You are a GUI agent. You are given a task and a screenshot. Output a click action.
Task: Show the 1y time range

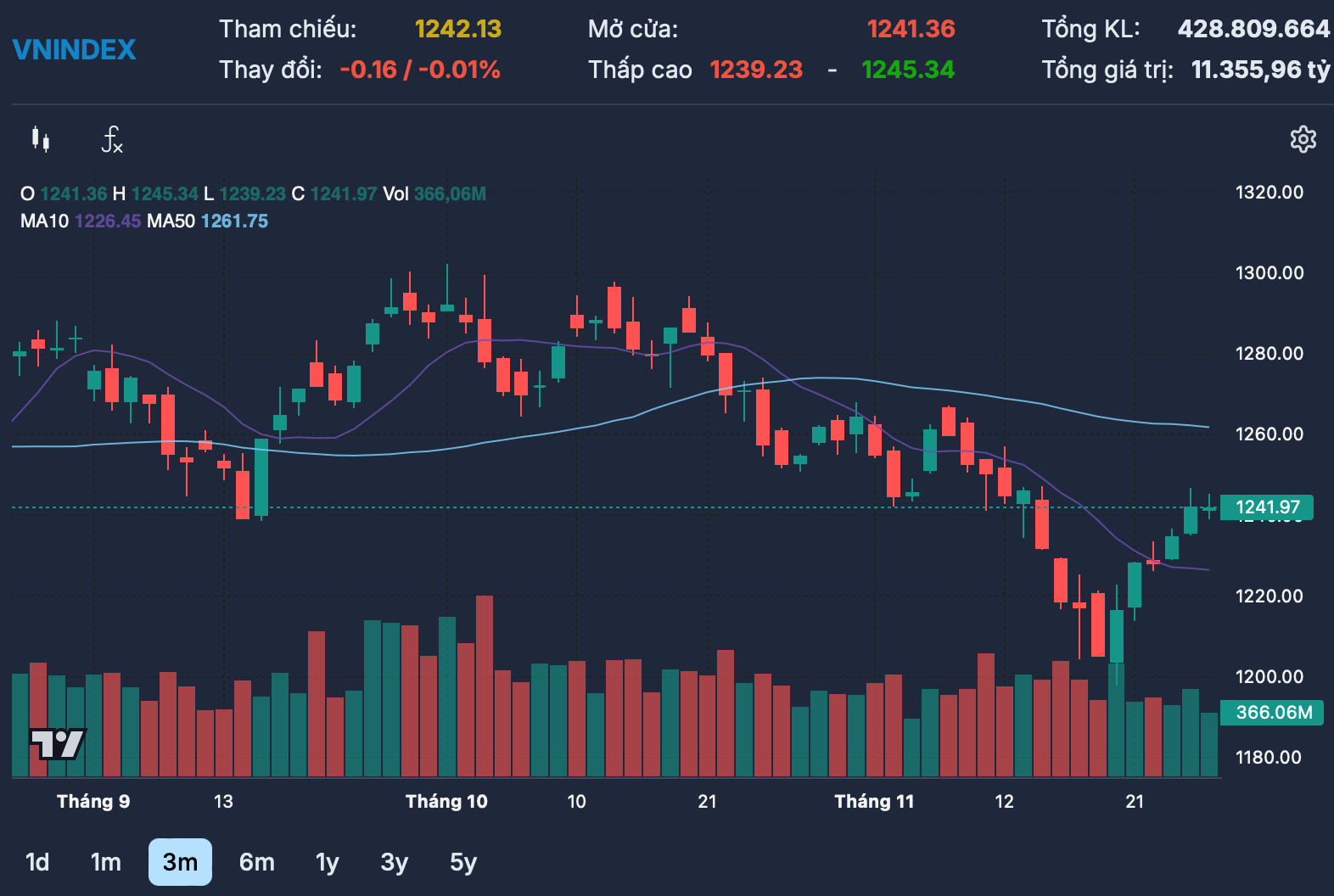coord(327,862)
